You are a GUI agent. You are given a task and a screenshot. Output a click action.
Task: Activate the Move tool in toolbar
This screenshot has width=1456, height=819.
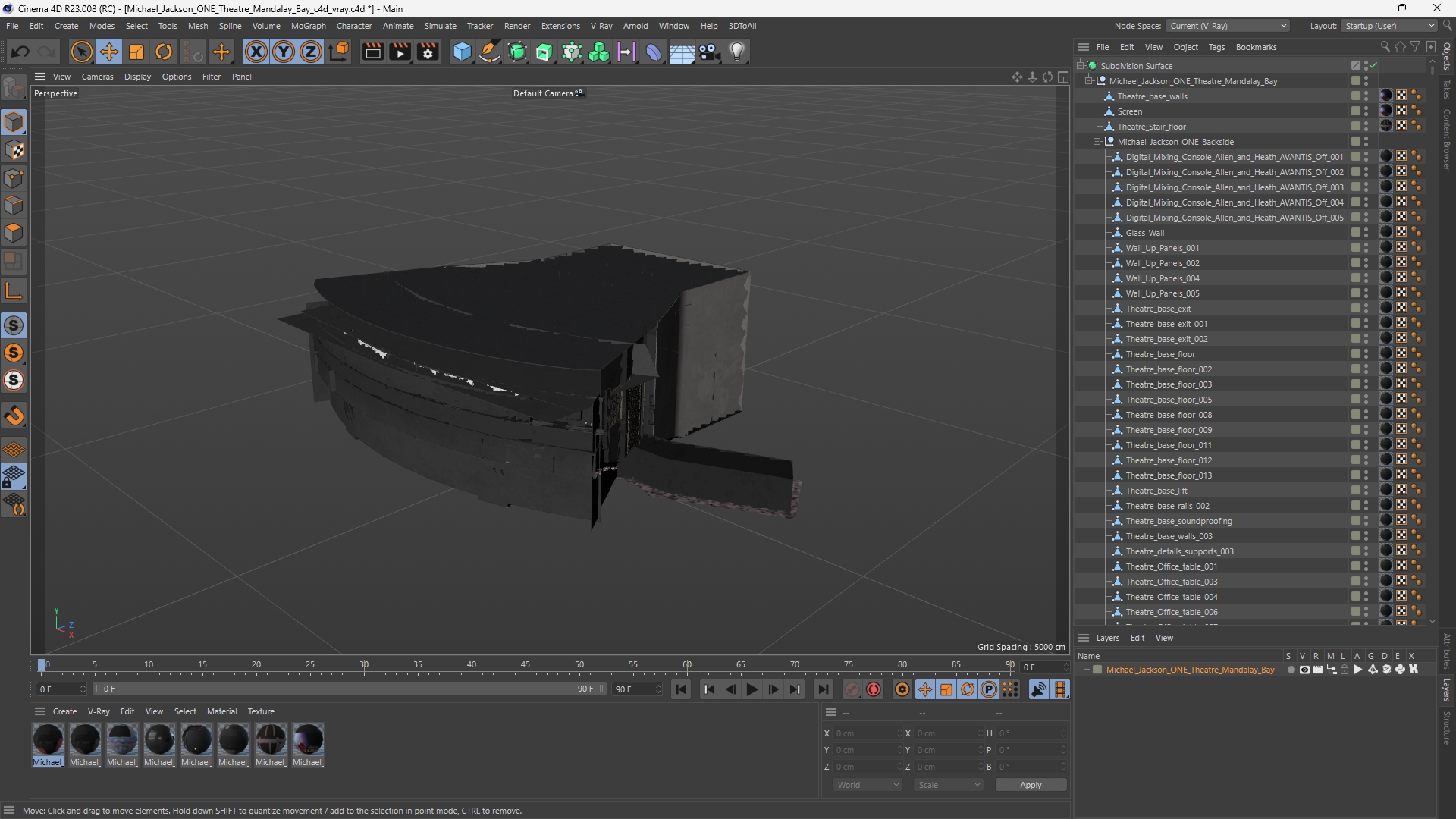[109, 52]
